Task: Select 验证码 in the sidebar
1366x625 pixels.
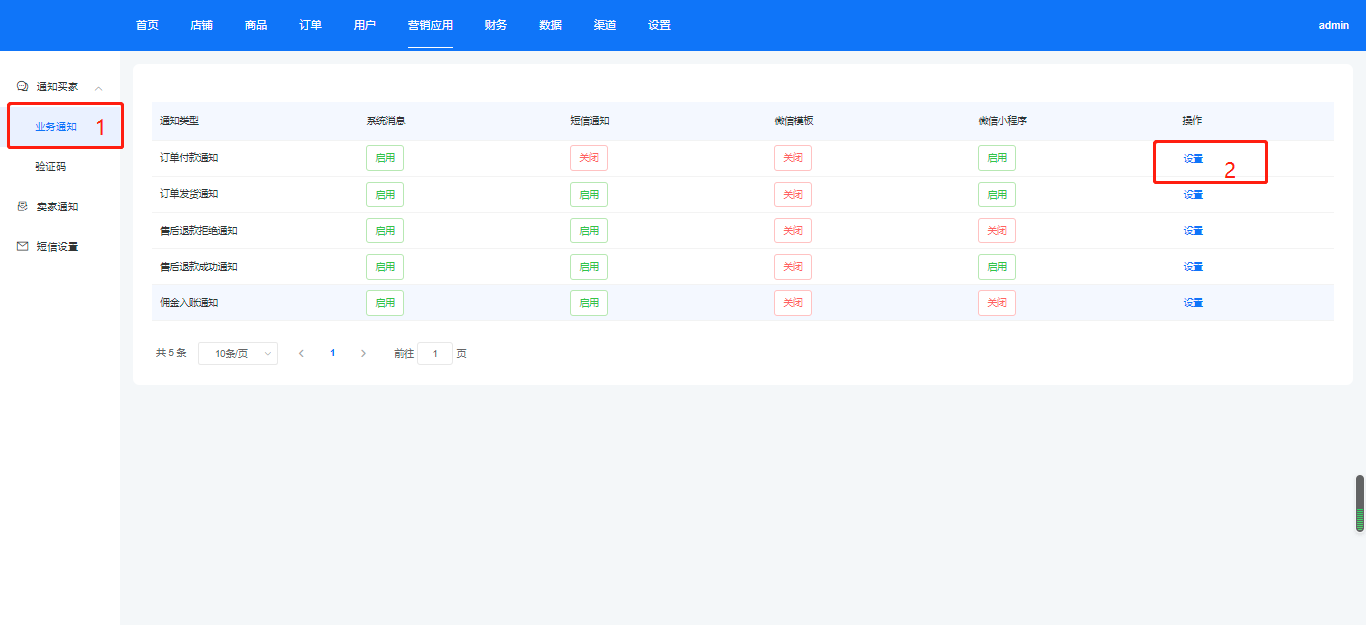Action: (x=50, y=167)
